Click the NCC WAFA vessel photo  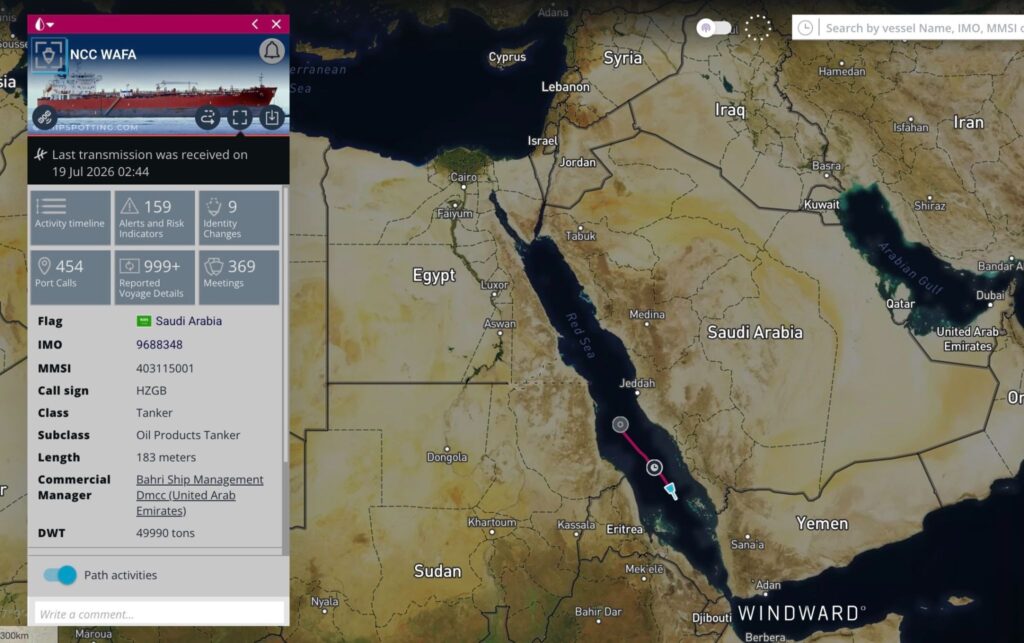pyautogui.click(x=158, y=85)
